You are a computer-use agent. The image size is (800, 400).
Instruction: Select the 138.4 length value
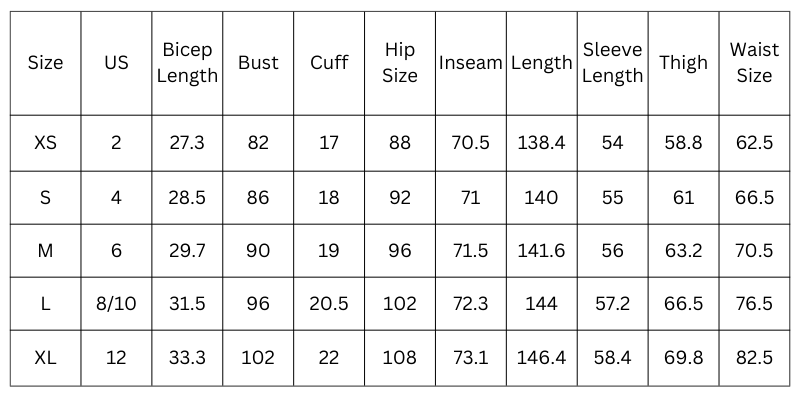[541, 143]
